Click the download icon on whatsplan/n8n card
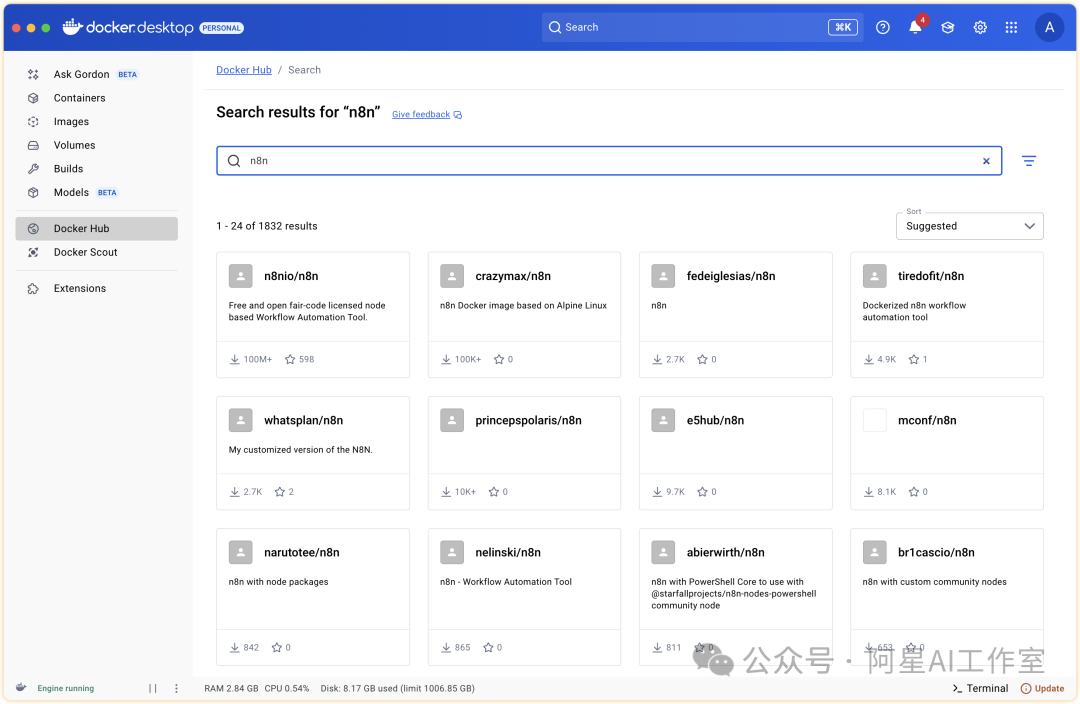Screen dimensions: 1080x704 pyautogui.click(x=235, y=492)
